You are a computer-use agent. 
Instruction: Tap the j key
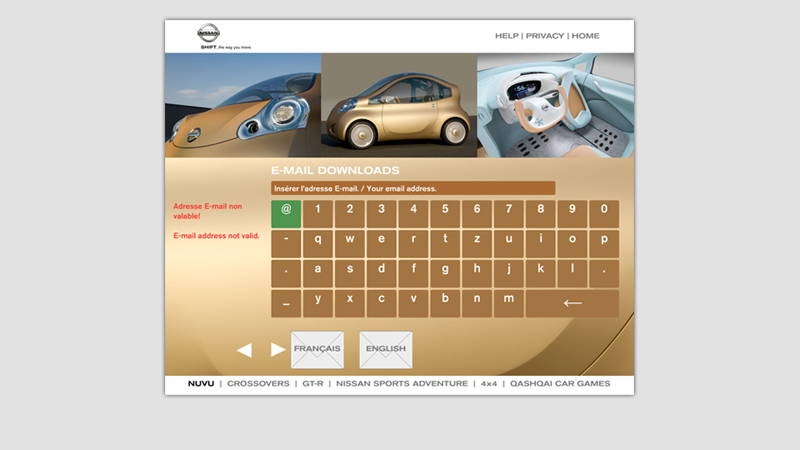(x=509, y=274)
